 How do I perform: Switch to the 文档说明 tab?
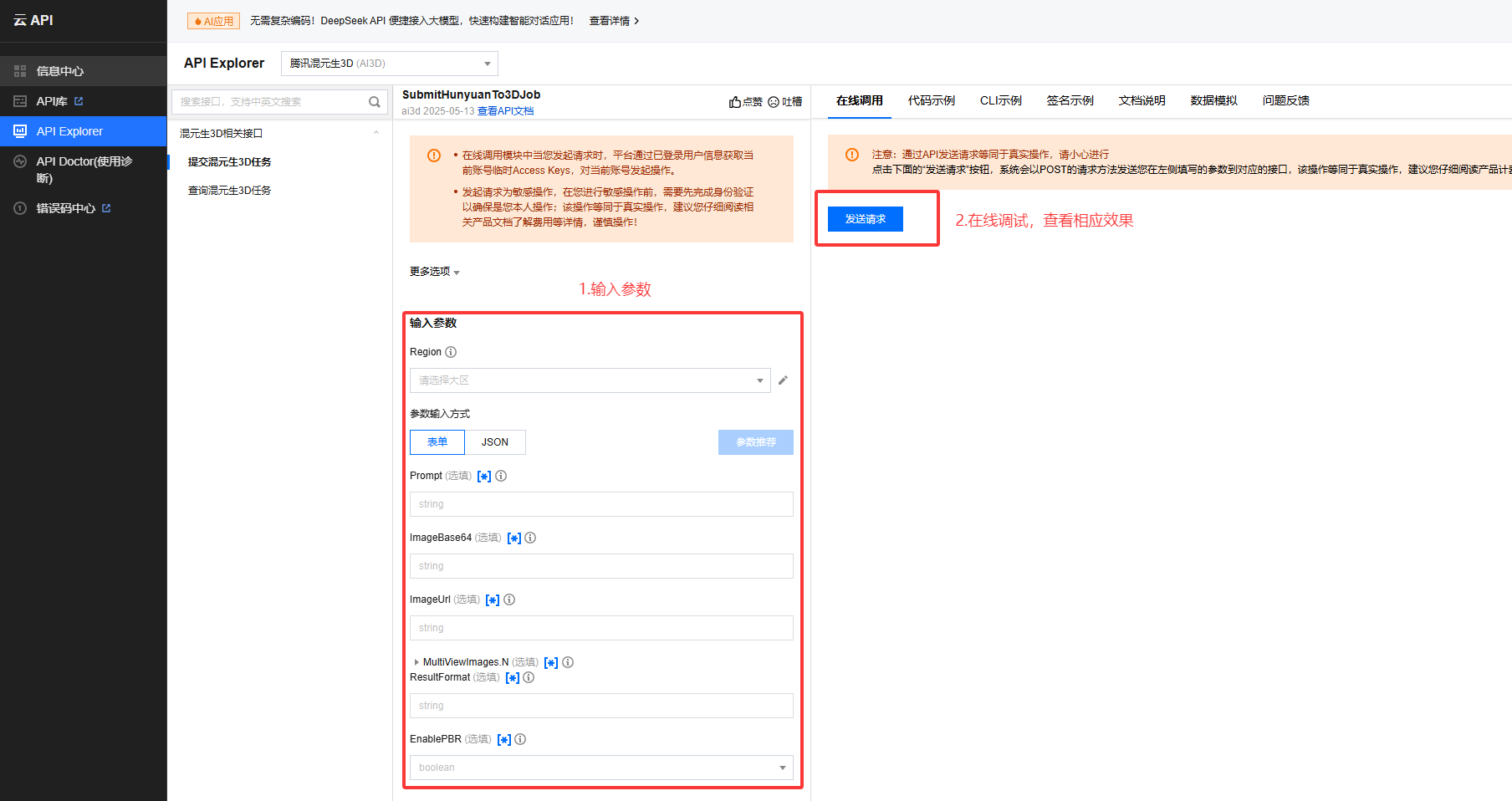[x=1142, y=100]
